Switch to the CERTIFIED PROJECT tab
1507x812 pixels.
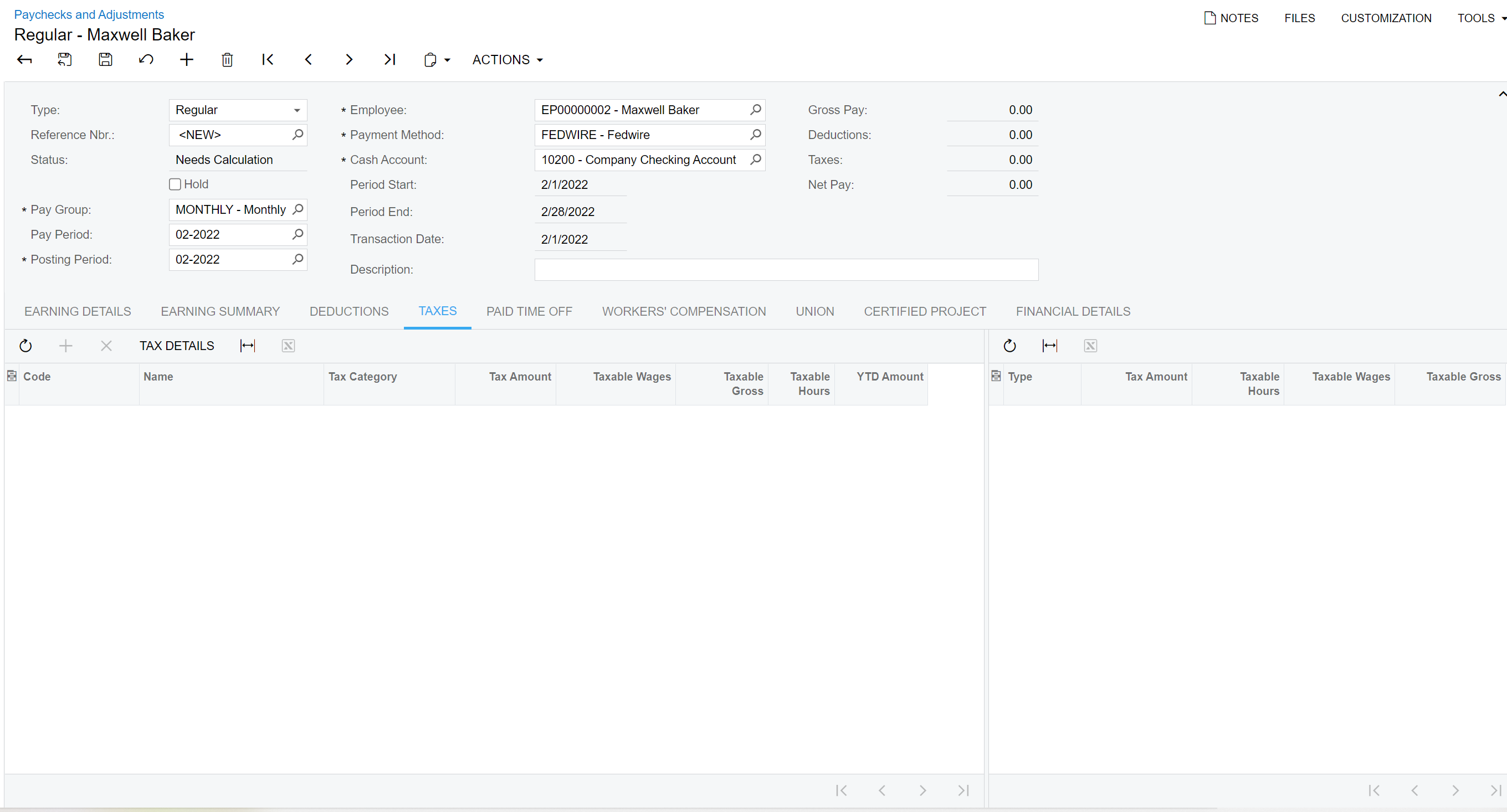point(925,311)
